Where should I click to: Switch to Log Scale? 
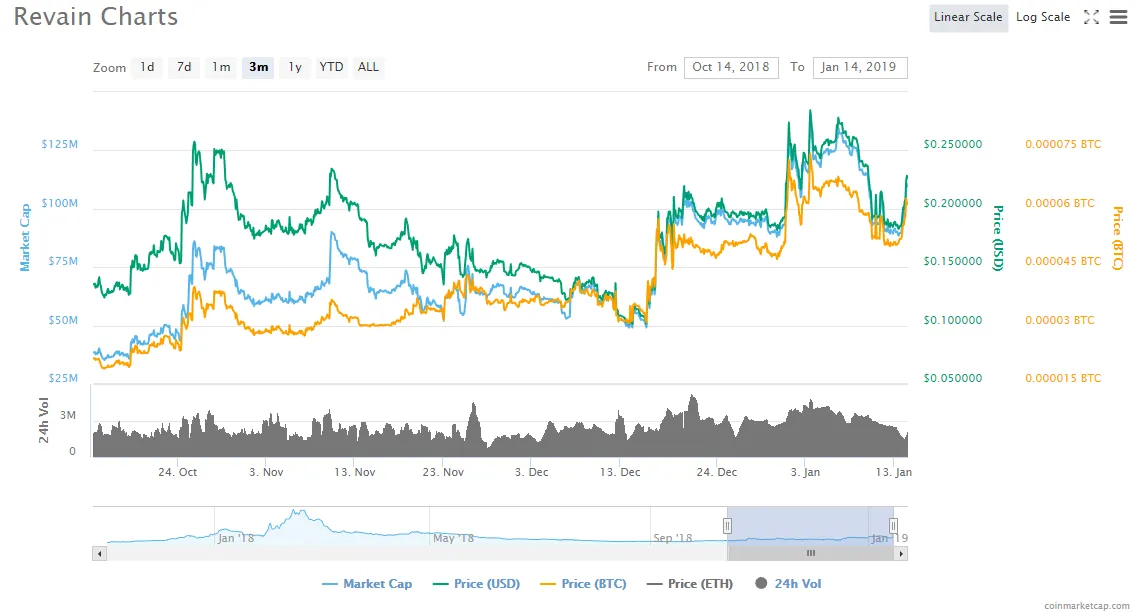1042,17
